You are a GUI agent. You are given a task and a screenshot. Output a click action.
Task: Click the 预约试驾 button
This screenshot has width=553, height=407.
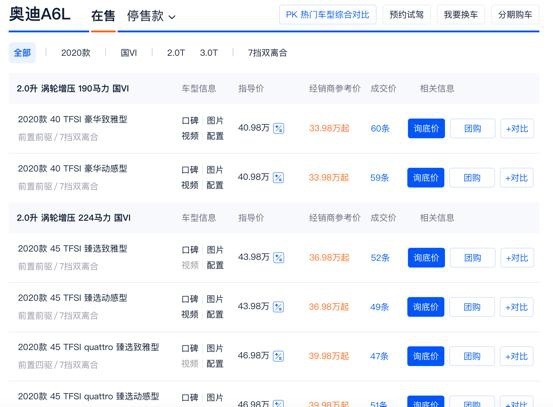406,15
